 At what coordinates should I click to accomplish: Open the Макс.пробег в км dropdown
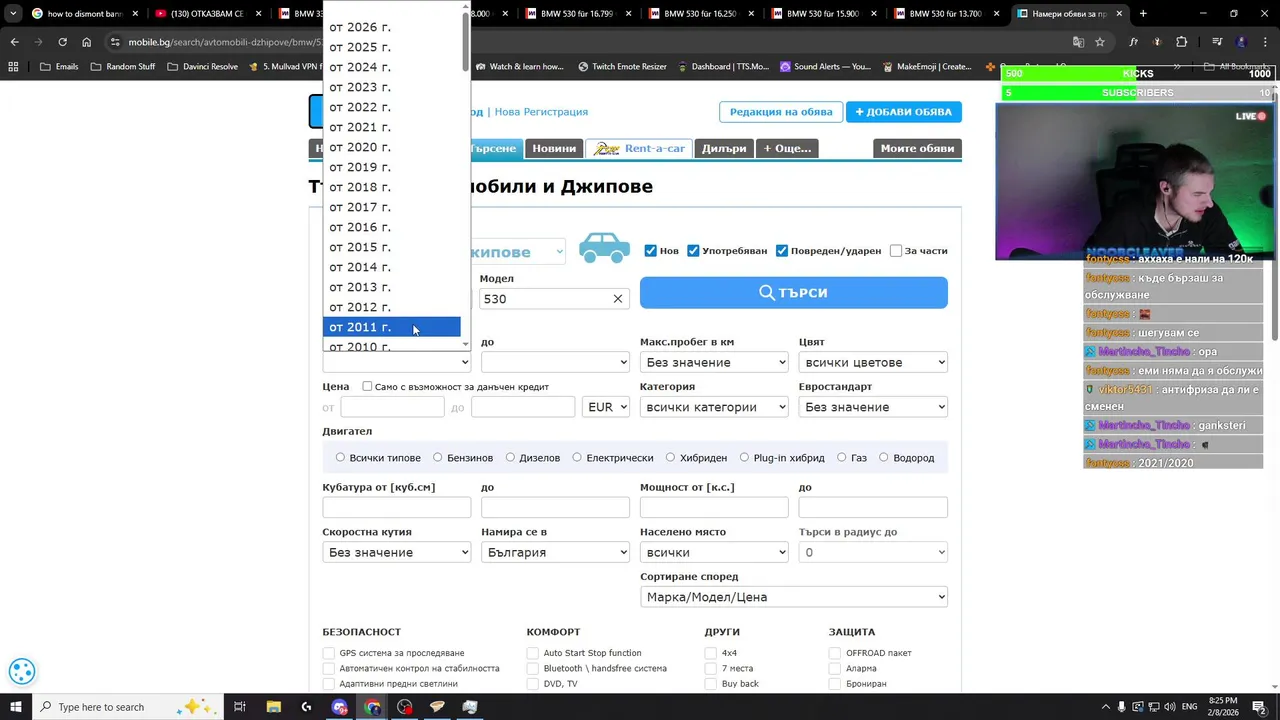pos(714,362)
